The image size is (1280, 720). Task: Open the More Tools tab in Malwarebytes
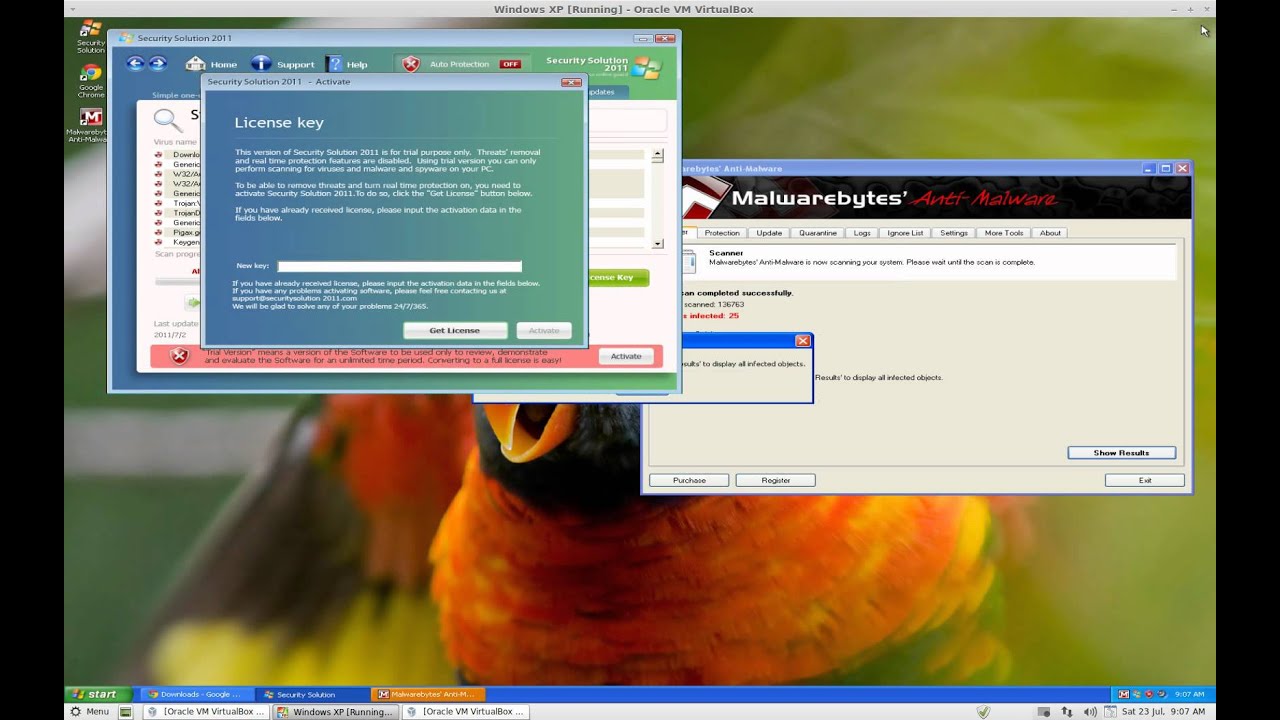(1004, 233)
